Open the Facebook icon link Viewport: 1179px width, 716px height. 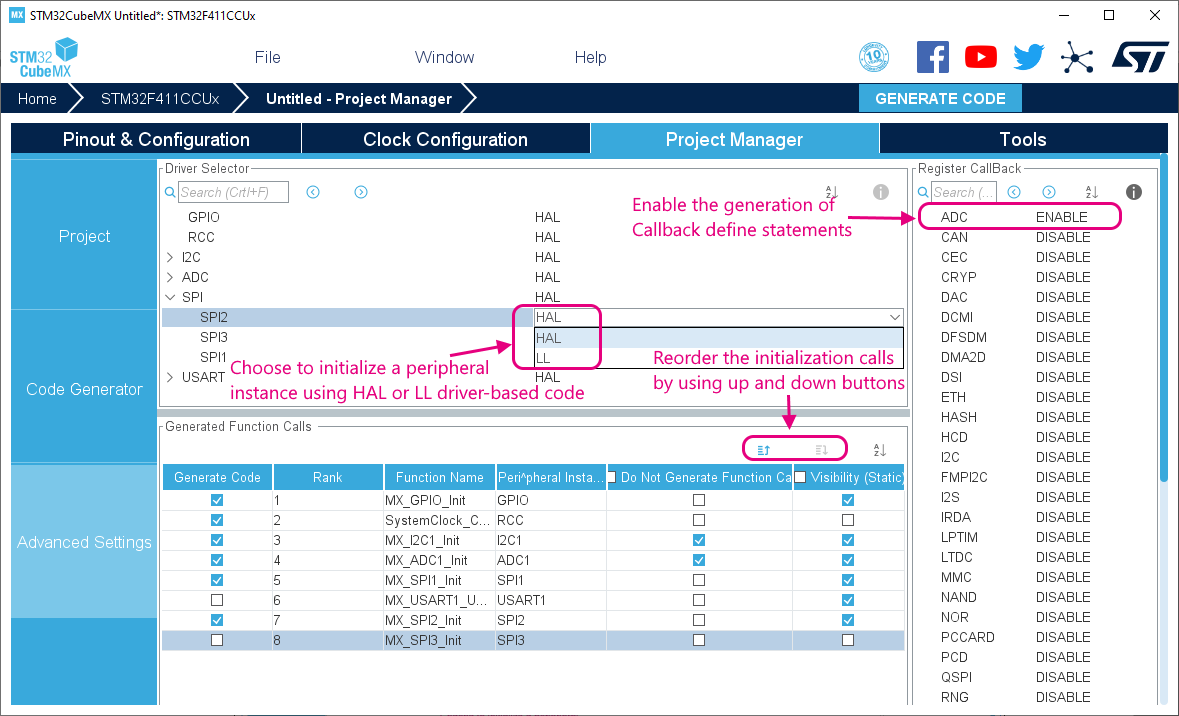click(932, 57)
